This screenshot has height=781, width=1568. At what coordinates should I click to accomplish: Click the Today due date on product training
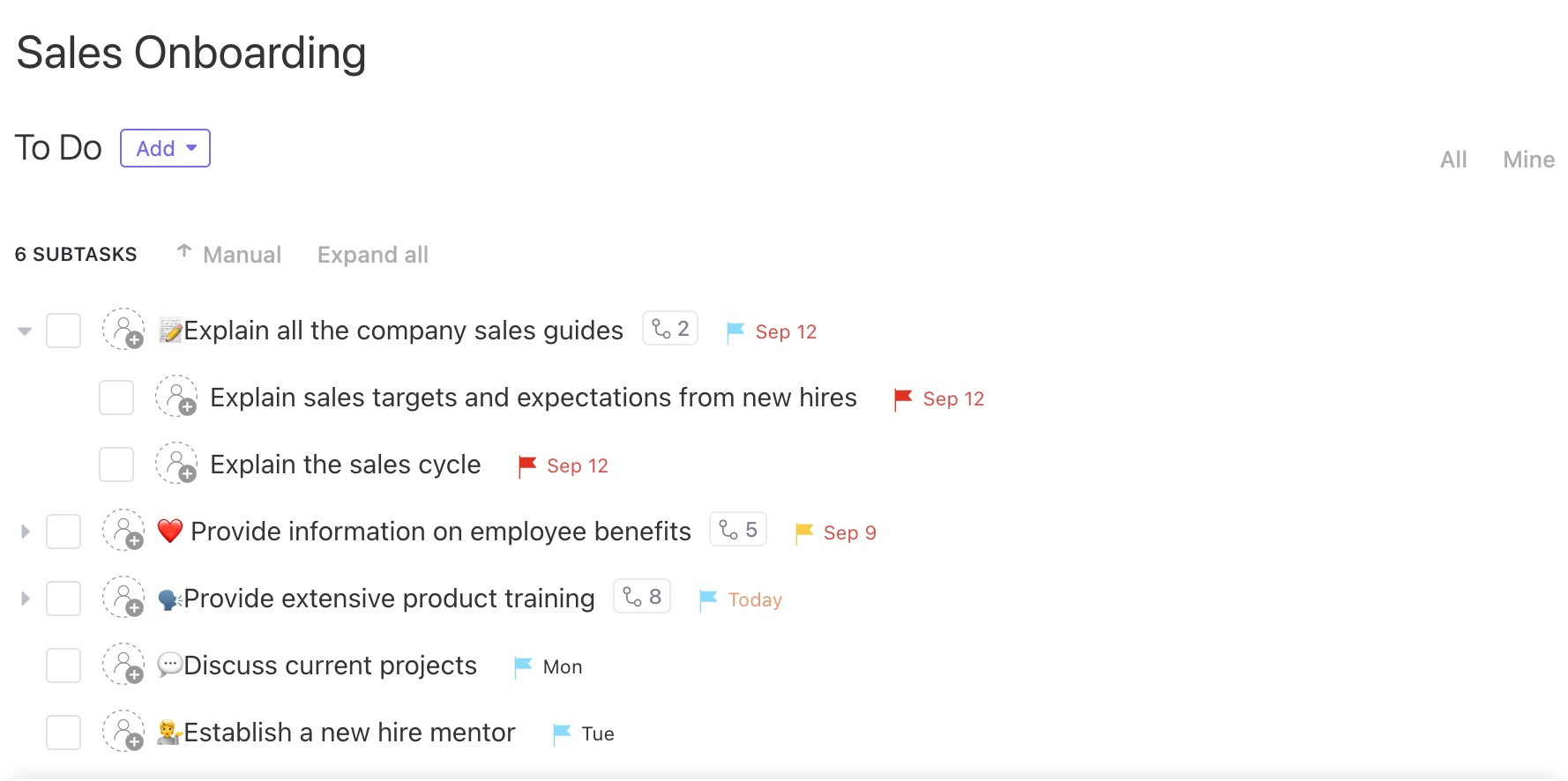click(x=755, y=600)
